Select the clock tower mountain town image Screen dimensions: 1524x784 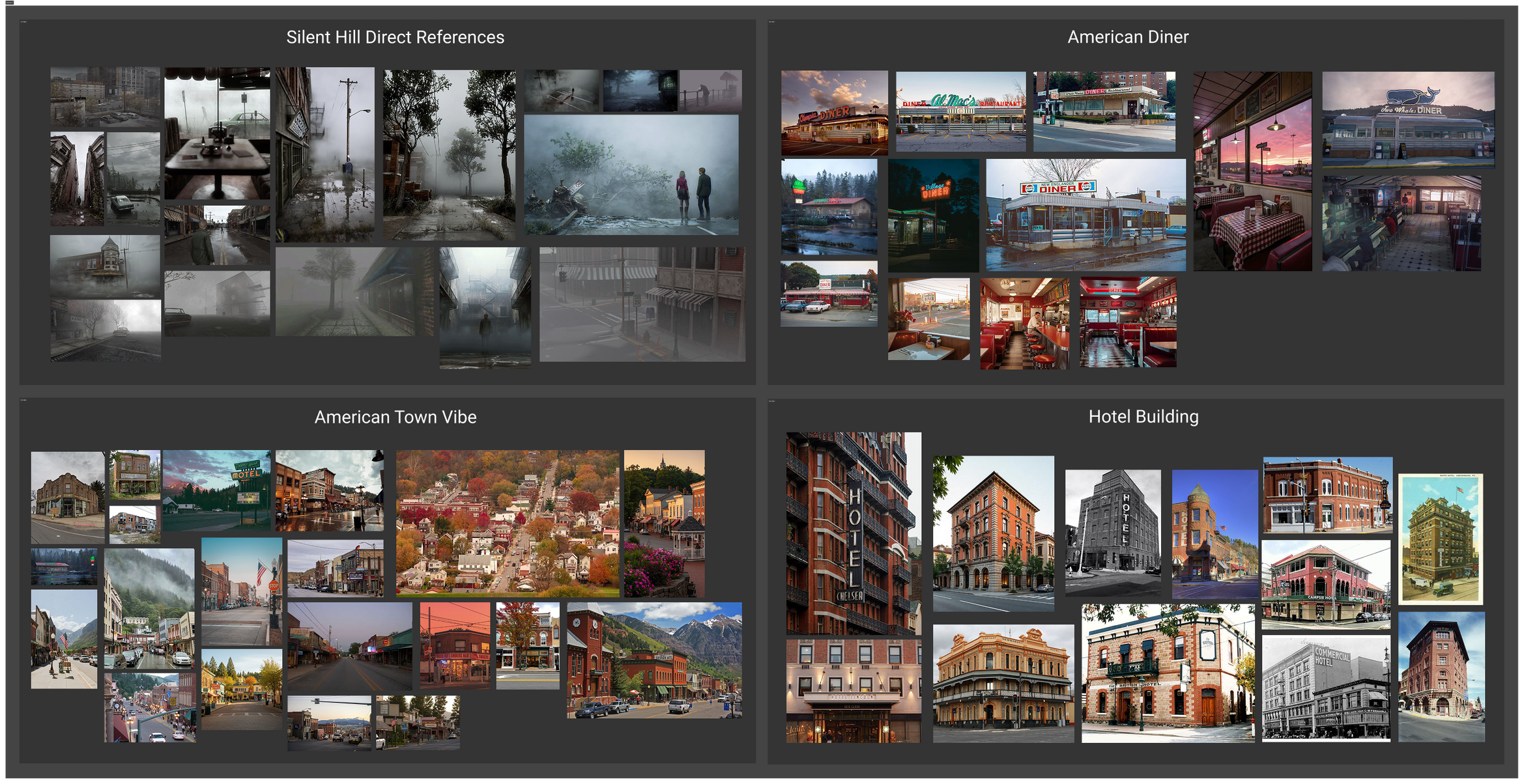(x=654, y=660)
